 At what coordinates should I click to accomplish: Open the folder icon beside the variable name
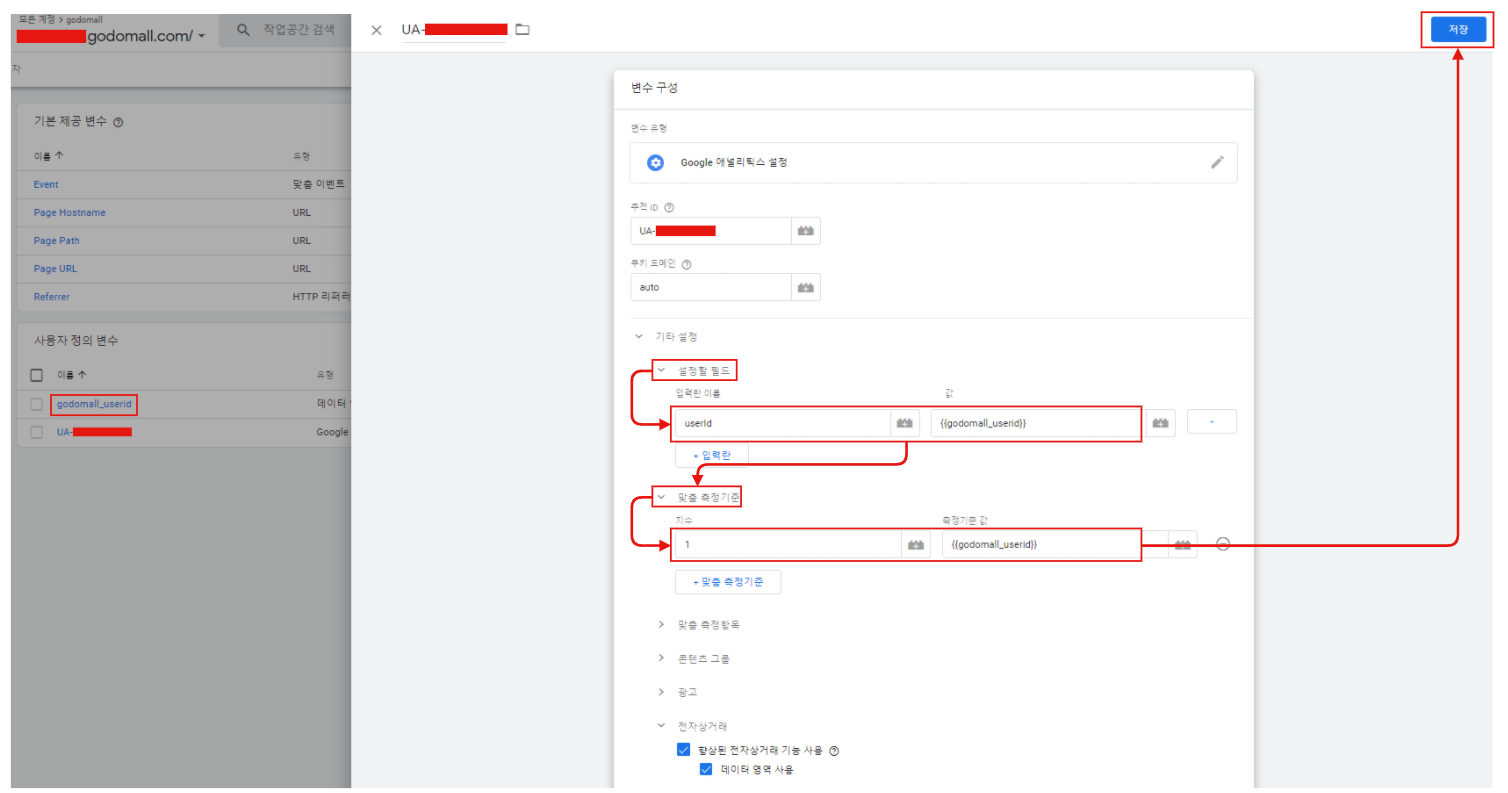[522, 30]
